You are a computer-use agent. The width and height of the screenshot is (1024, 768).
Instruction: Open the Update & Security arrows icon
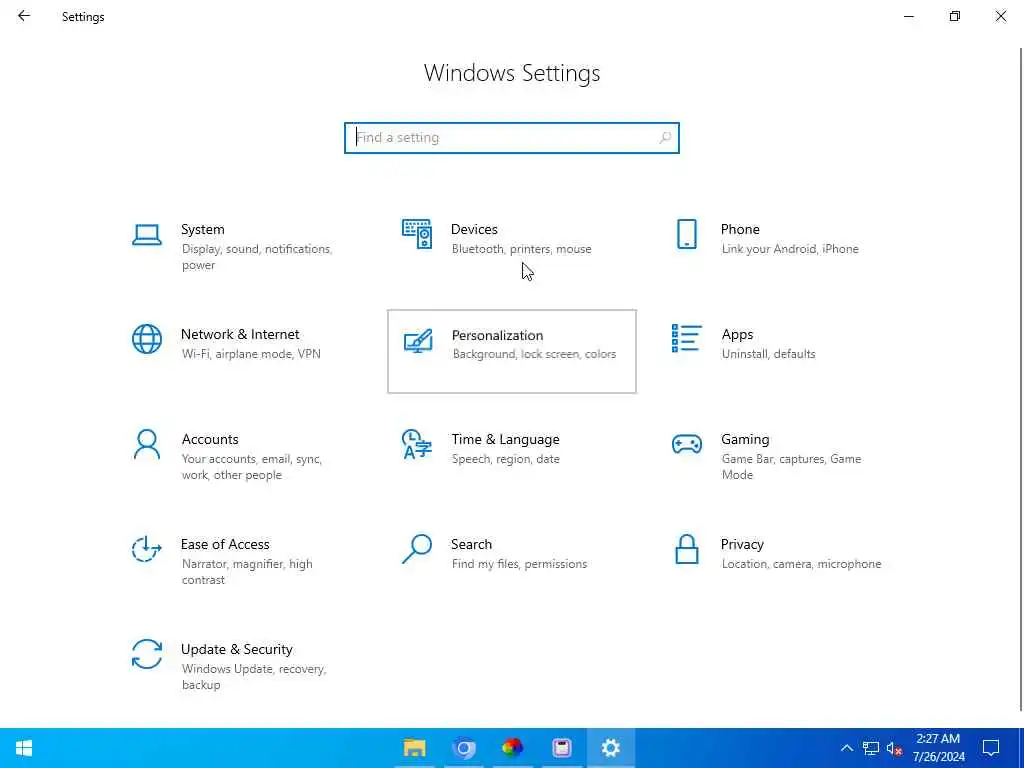tap(147, 654)
